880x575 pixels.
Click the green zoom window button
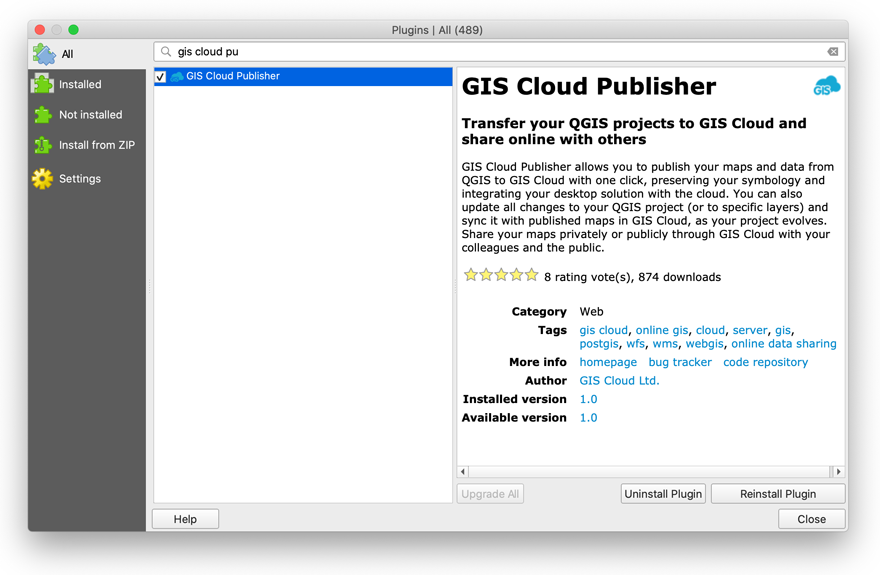click(x=74, y=30)
